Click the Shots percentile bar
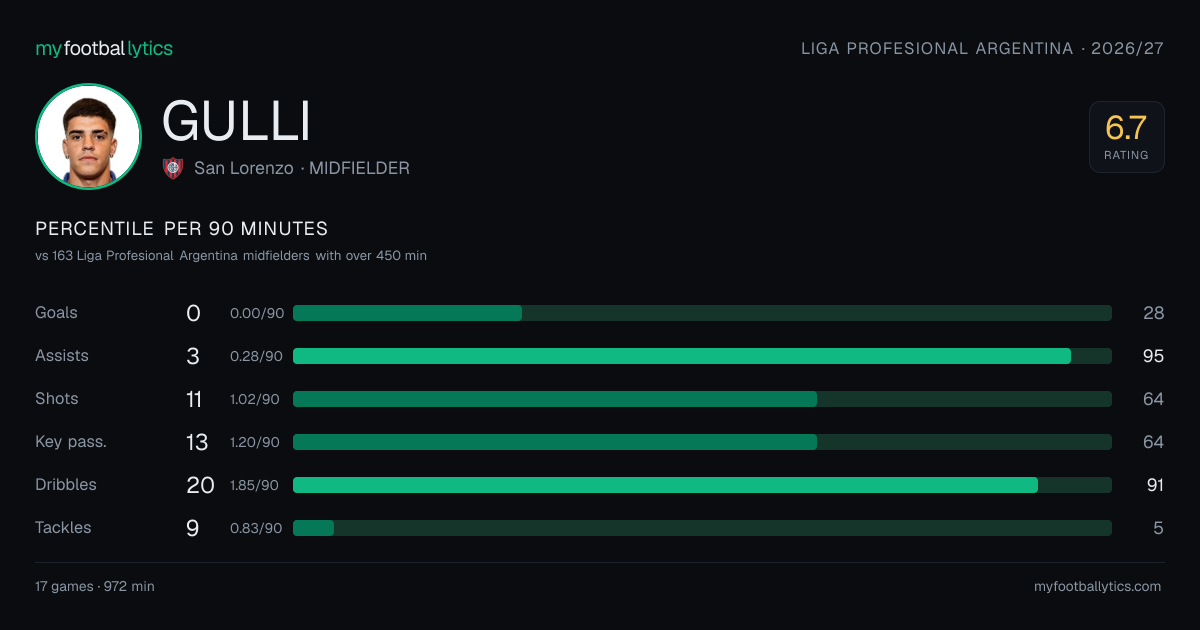This screenshot has height=630, width=1200. (x=702, y=399)
